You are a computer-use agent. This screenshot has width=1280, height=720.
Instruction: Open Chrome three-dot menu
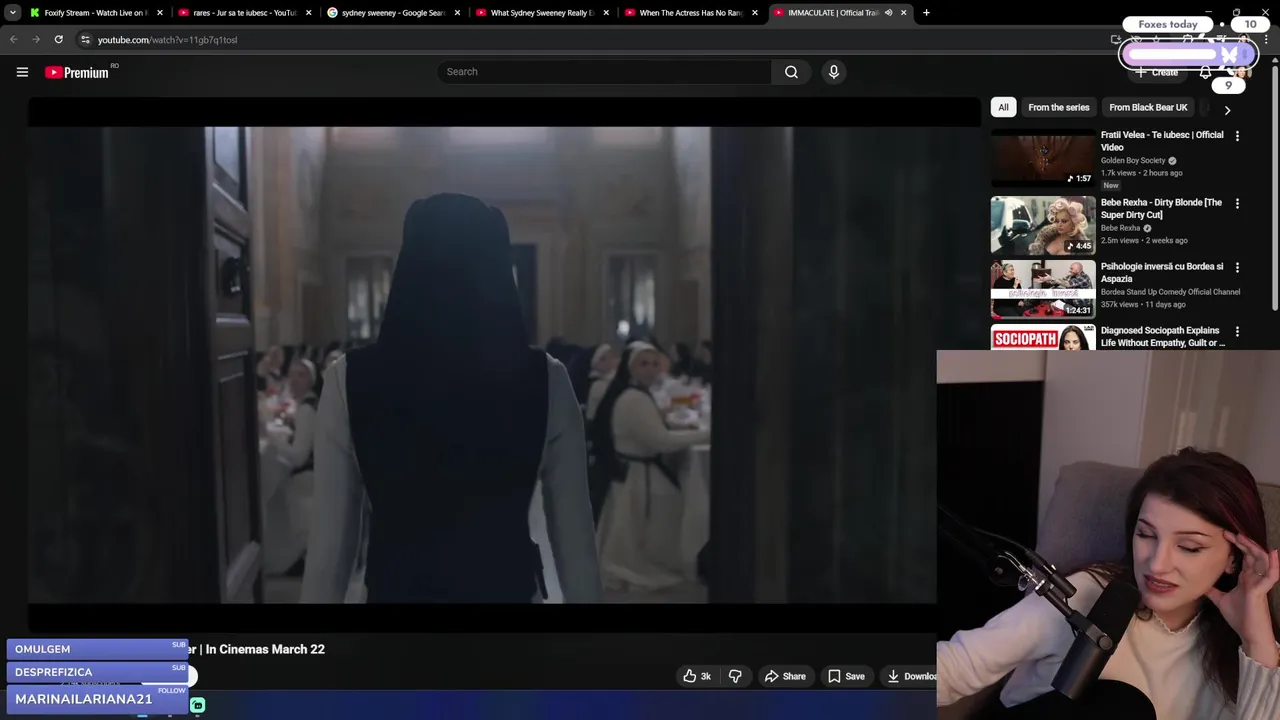point(1265,39)
